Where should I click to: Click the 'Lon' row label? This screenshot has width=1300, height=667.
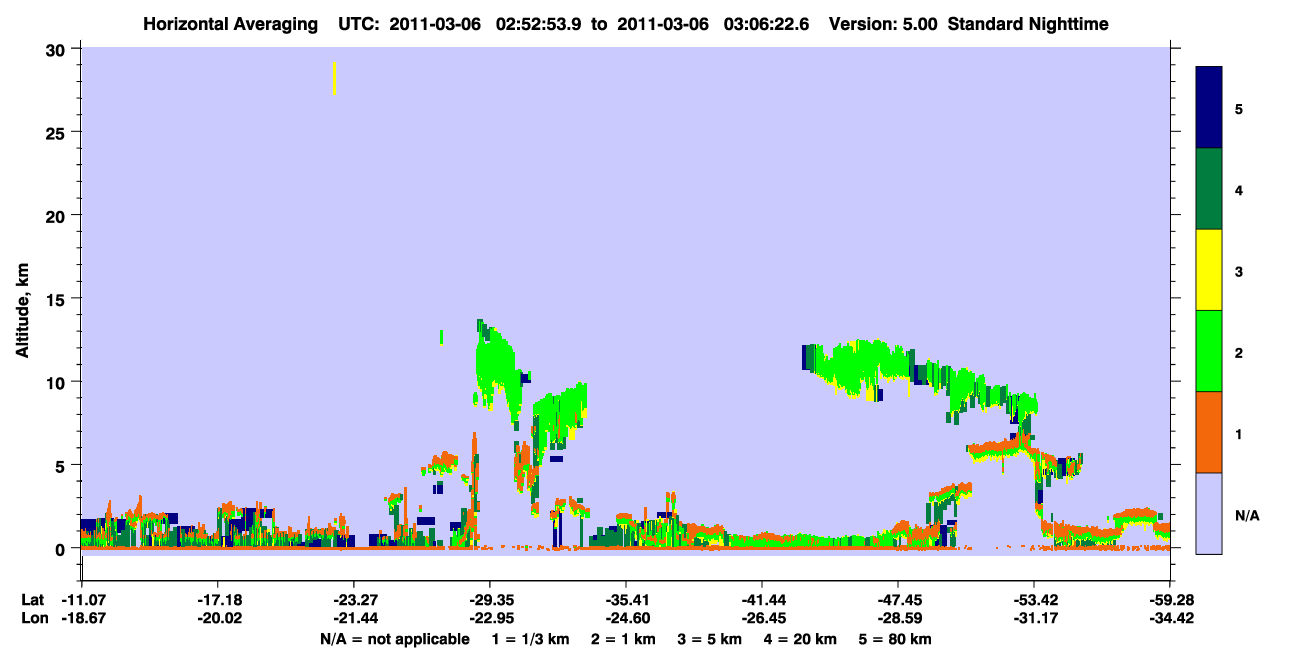click(x=34, y=619)
